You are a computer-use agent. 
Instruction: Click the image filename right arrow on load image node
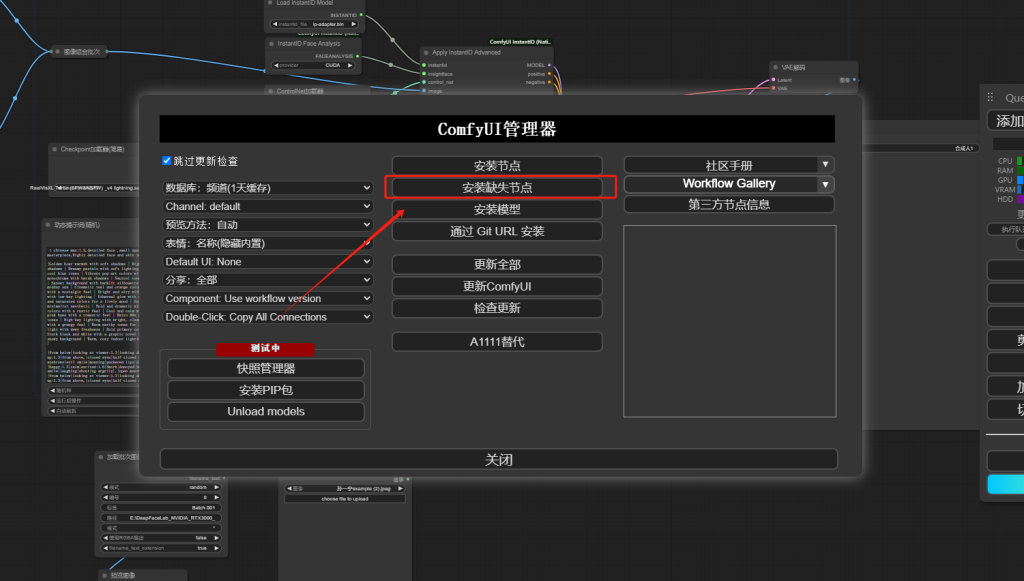pos(400,488)
